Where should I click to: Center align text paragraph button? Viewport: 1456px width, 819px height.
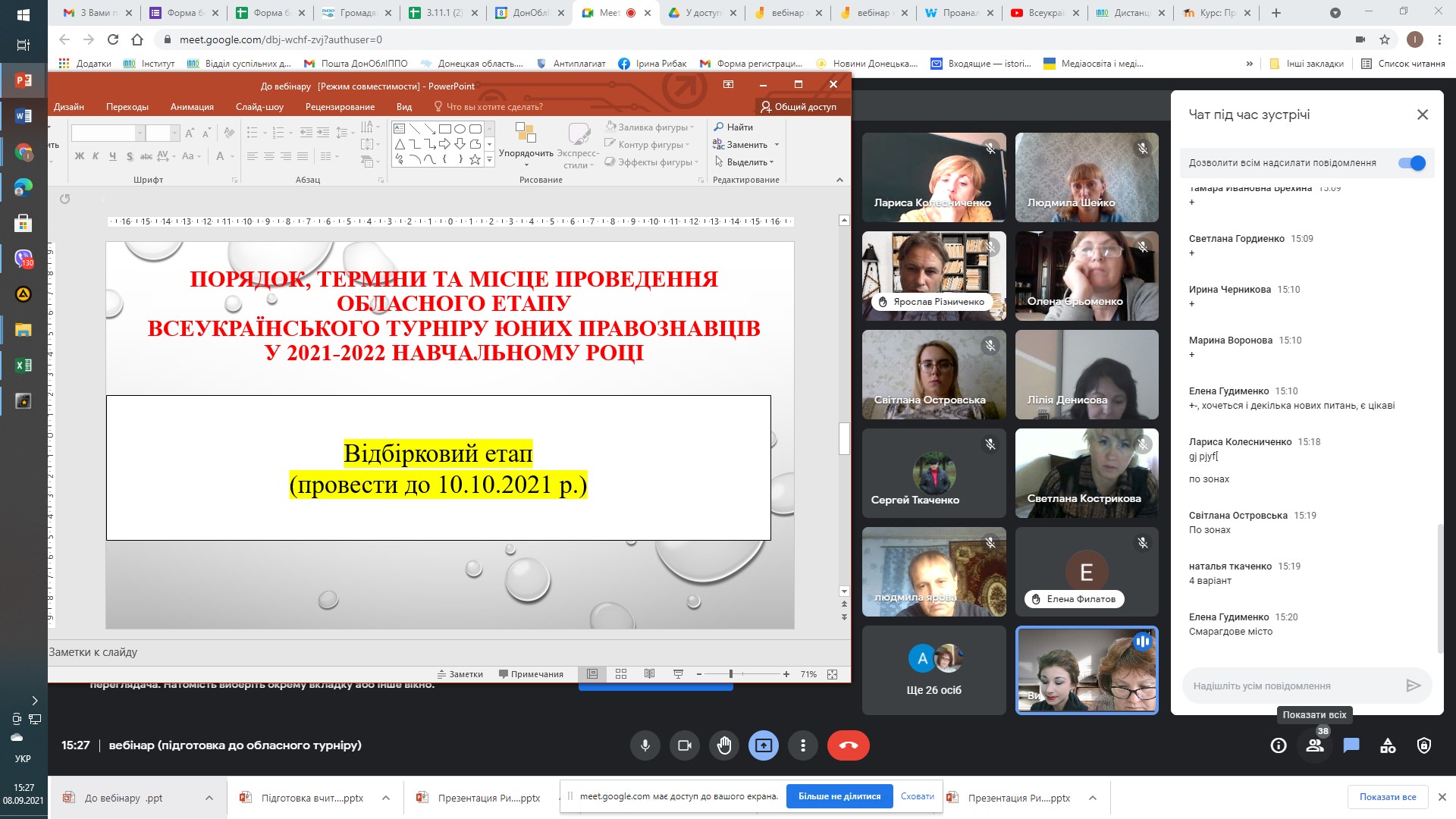(268, 156)
